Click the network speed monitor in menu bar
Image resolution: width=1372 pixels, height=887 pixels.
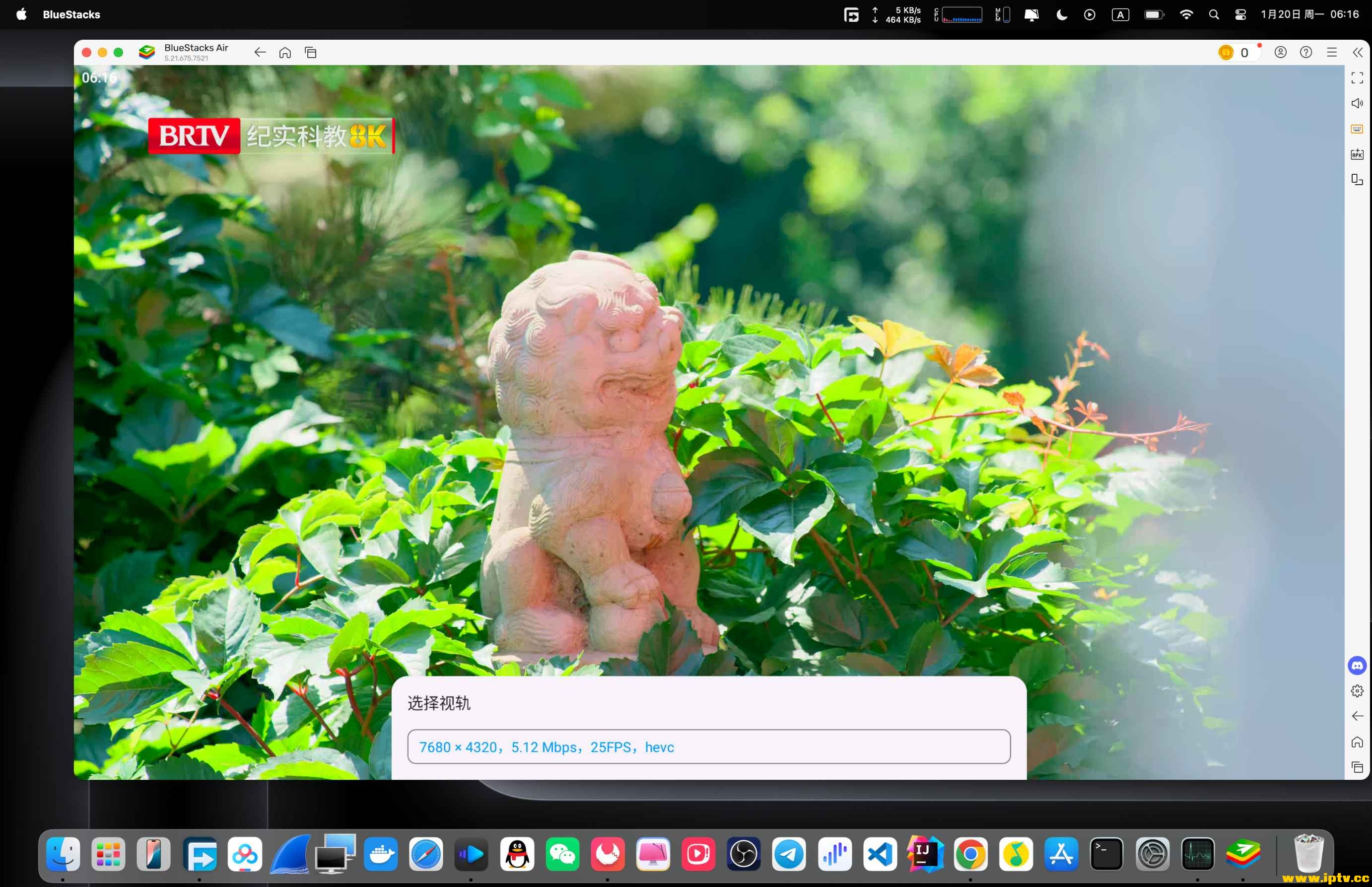[x=897, y=14]
